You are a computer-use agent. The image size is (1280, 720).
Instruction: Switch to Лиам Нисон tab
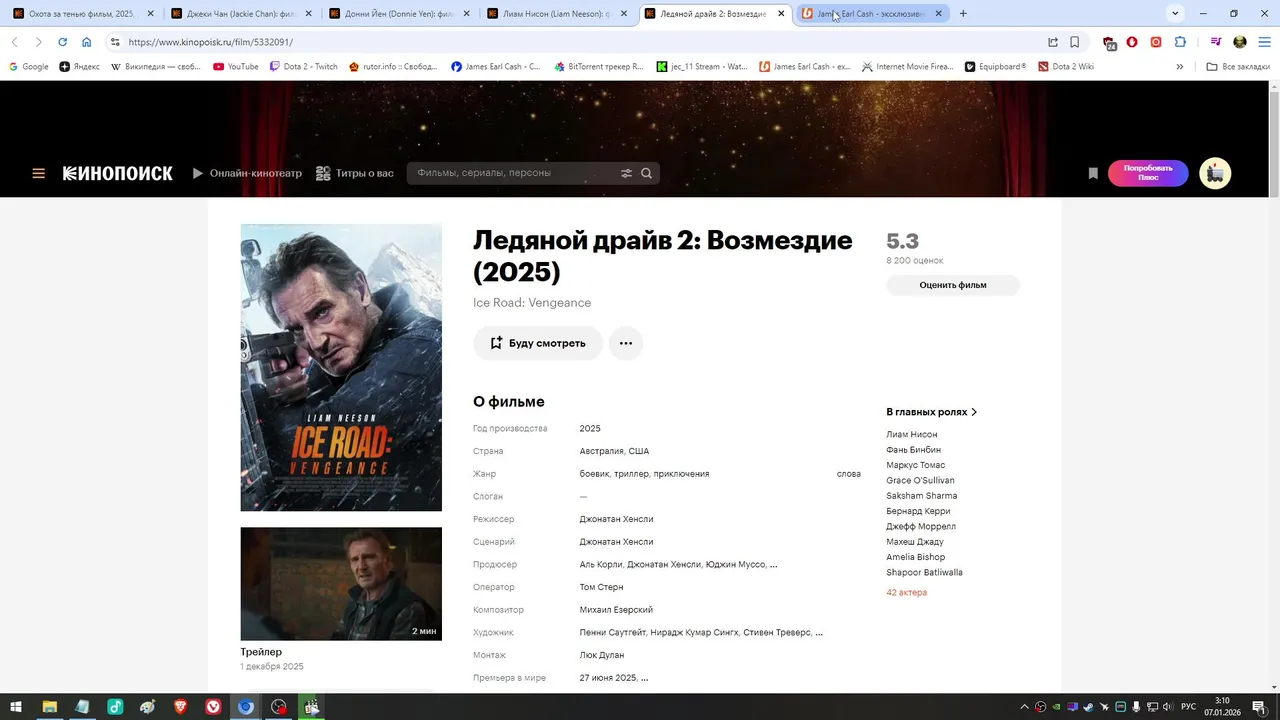pos(556,14)
